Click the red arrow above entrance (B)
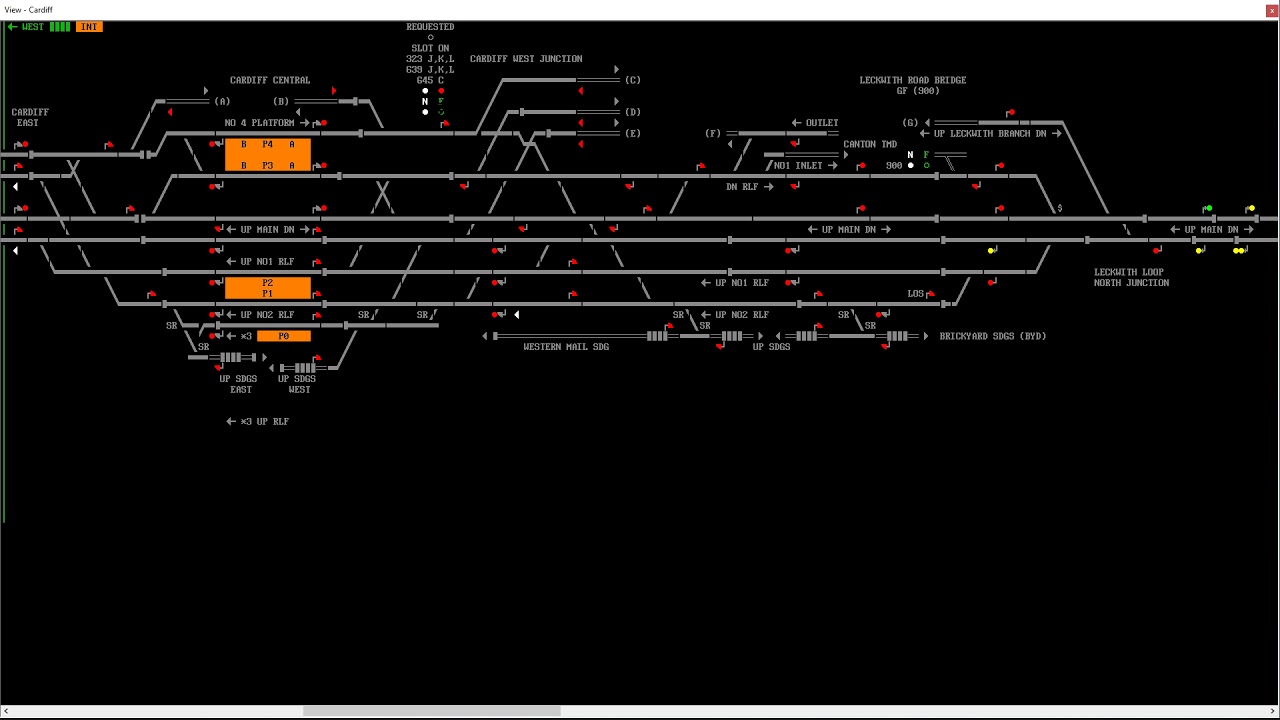The width and height of the screenshot is (1280, 720). point(334,91)
